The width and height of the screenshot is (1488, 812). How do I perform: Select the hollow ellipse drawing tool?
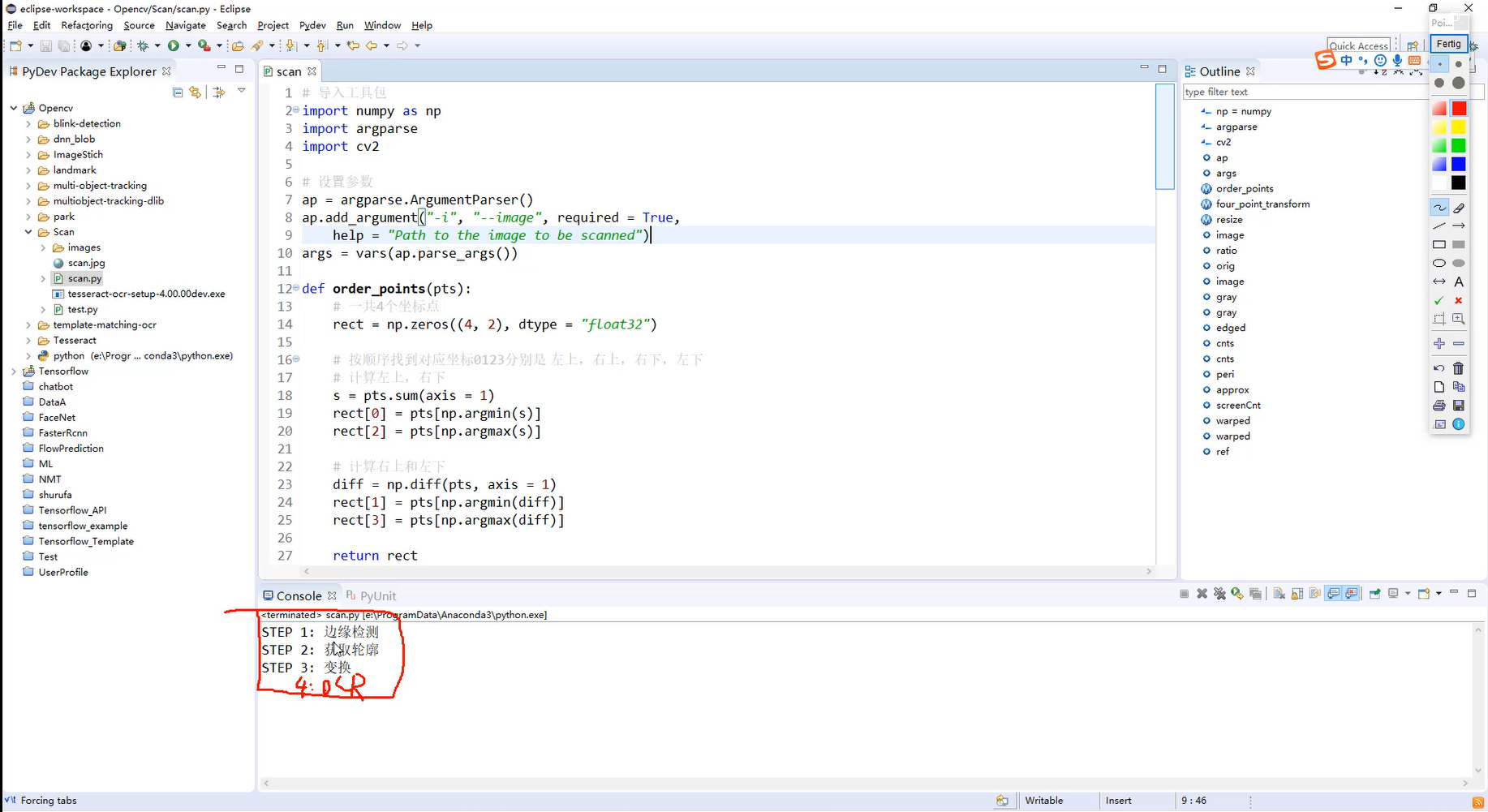[x=1439, y=263]
